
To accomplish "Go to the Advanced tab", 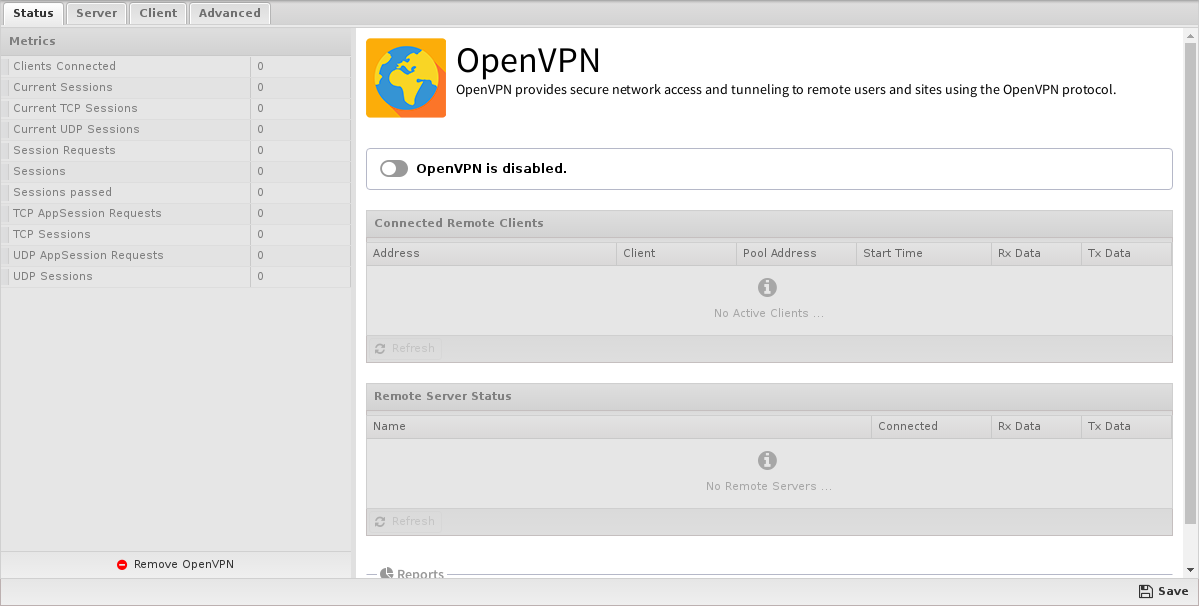I will point(229,13).
